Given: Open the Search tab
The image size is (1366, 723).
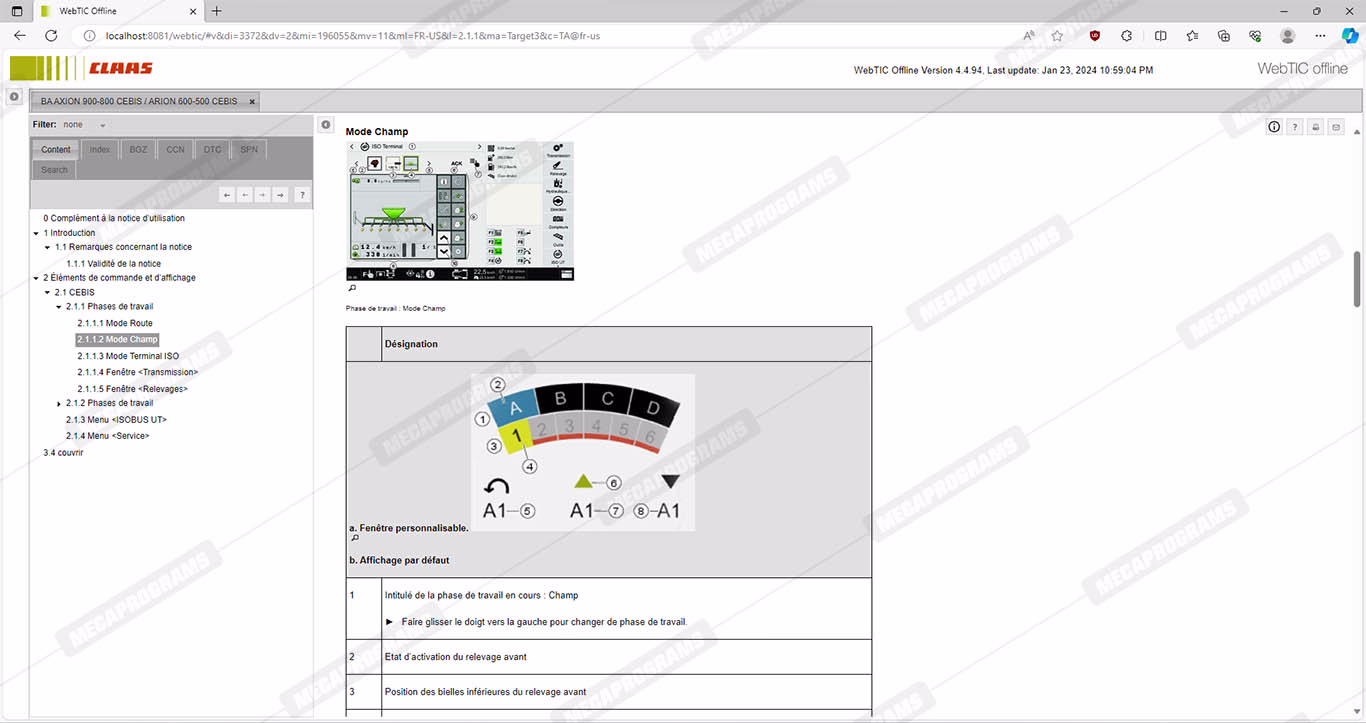Looking at the screenshot, I should coord(55,170).
